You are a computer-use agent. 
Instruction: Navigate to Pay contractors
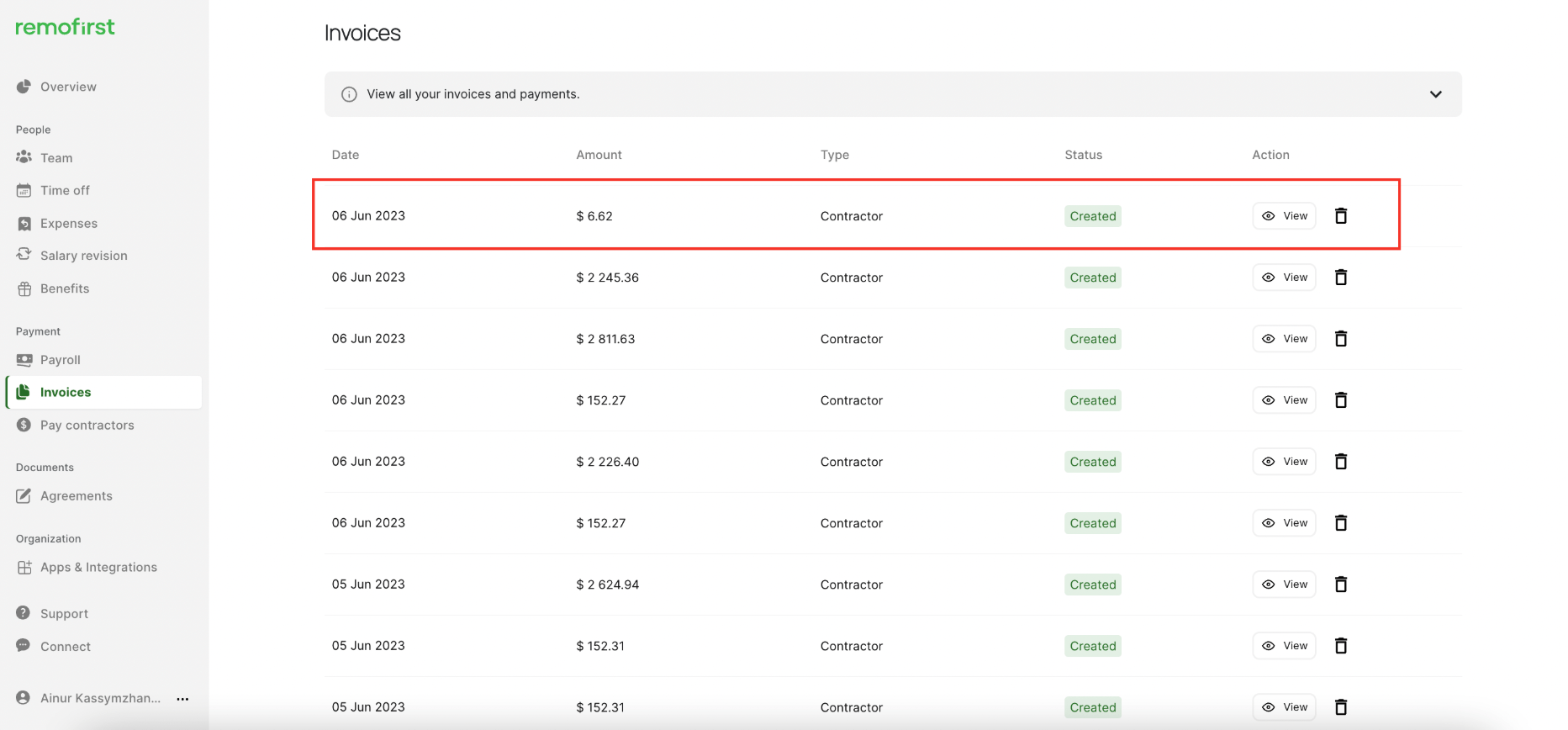click(x=87, y=426)
